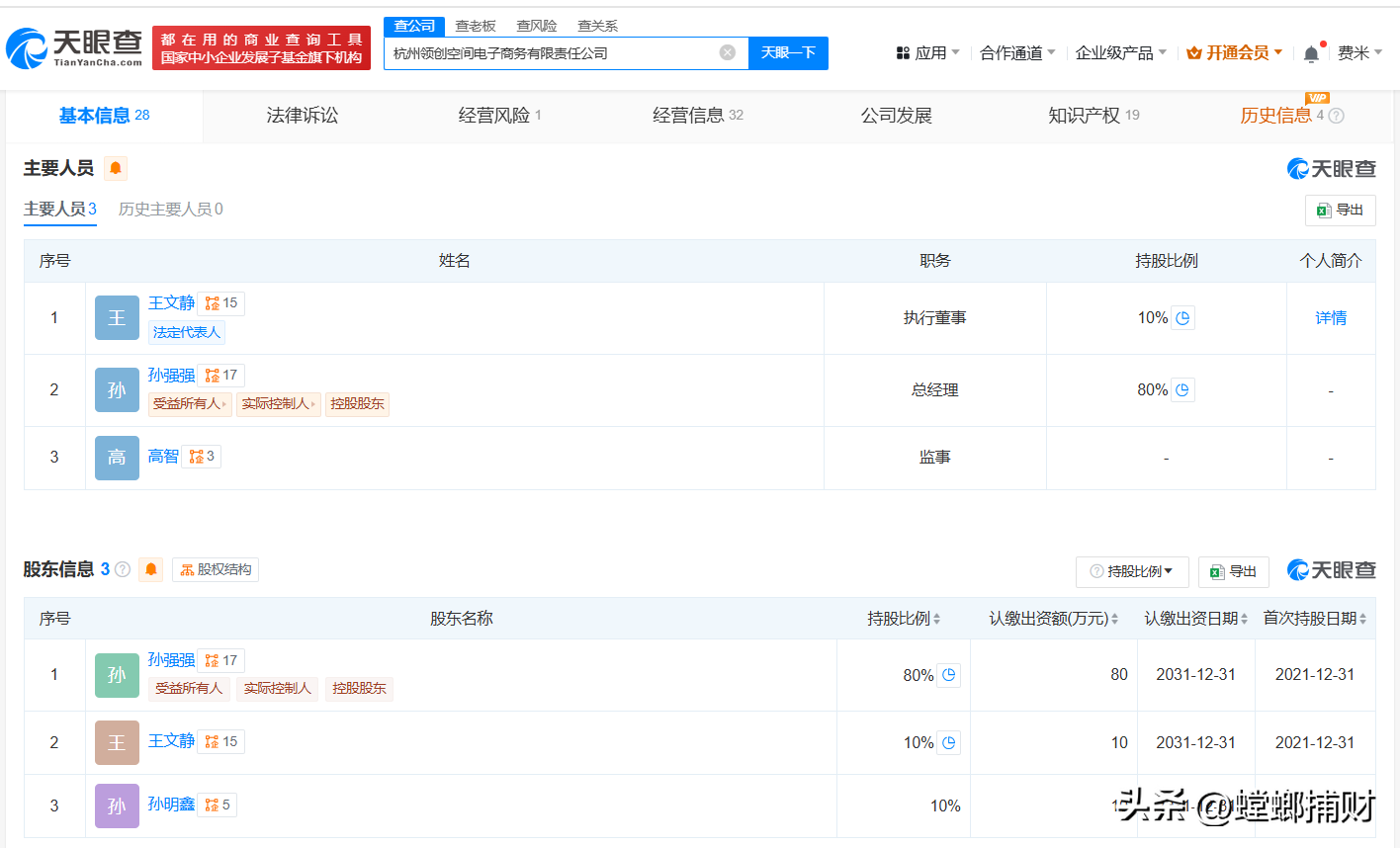Export personnel list with 导出 button
The height and width of the screenshot is (848, 1400).
[1340, 210]
